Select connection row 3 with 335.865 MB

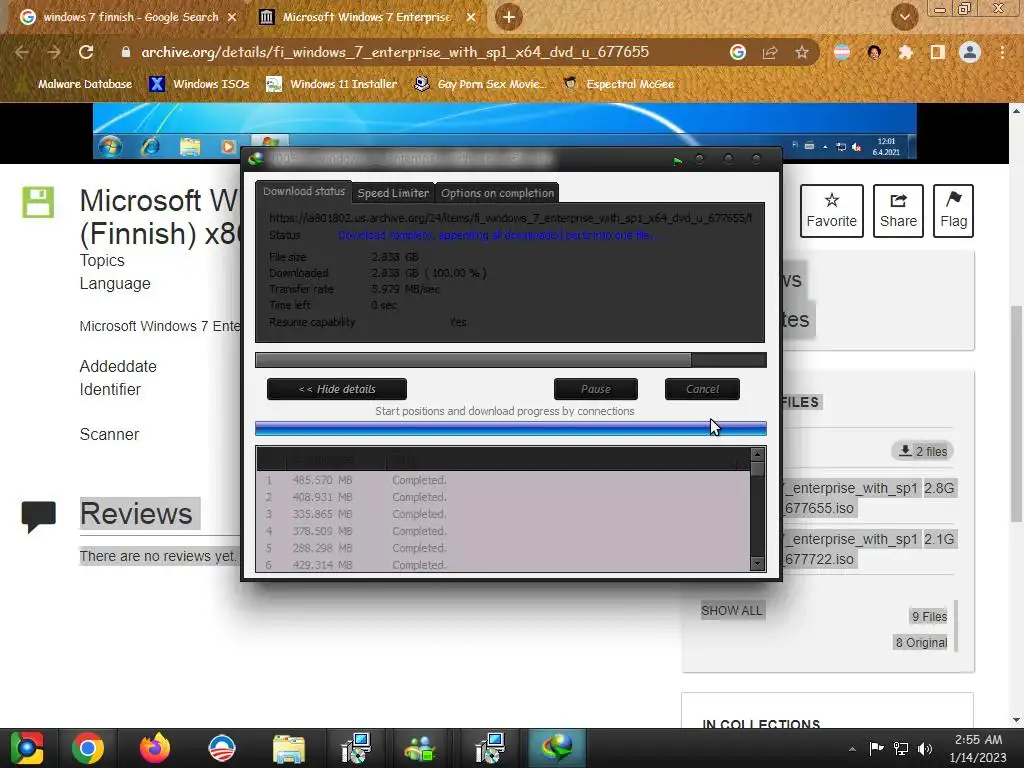point(503,514)
